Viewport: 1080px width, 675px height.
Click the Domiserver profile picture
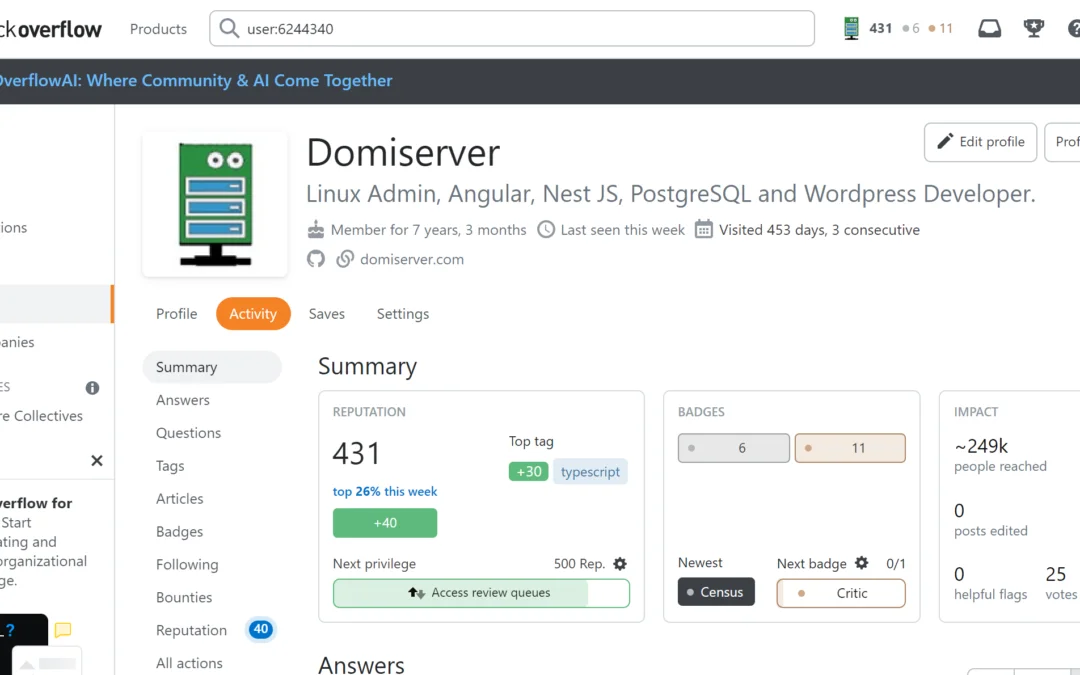[215, 204]
